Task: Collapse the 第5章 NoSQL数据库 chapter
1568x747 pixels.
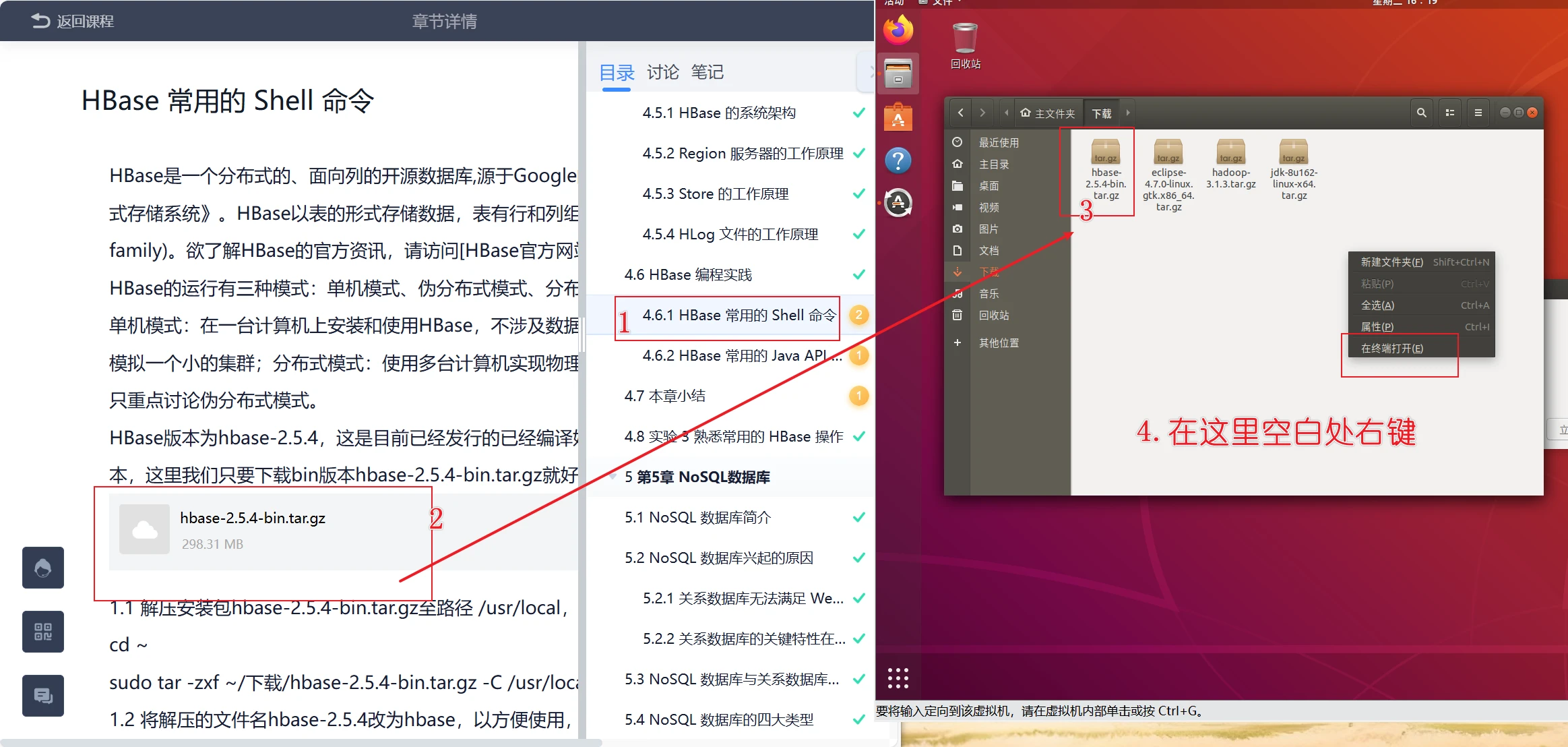Action: (613, 477)
